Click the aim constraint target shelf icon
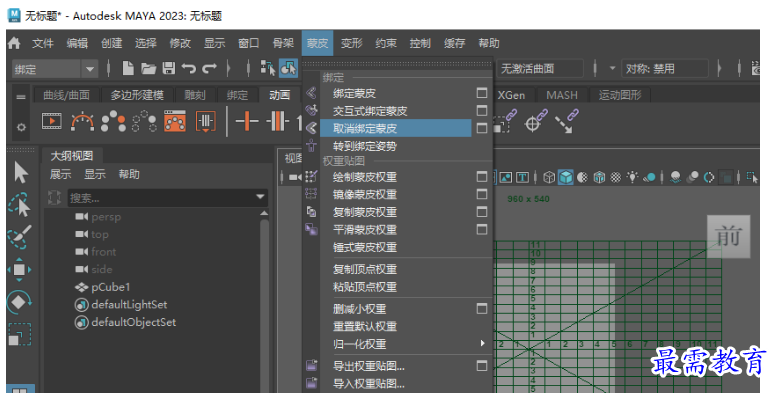 coord(535,121)
